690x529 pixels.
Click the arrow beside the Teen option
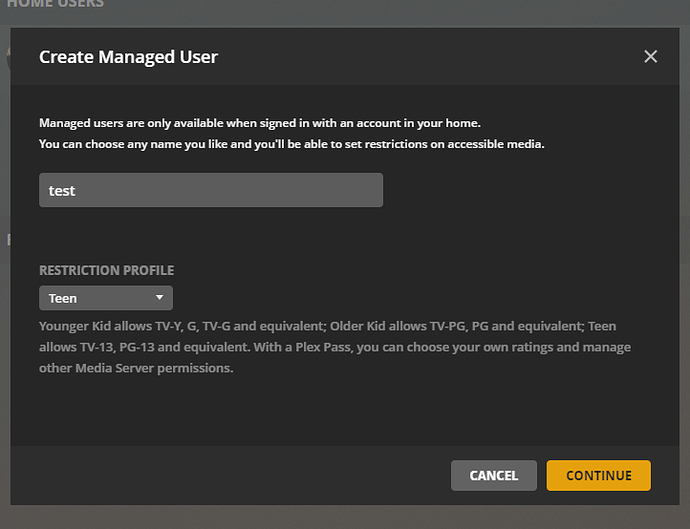coord(159,298)
